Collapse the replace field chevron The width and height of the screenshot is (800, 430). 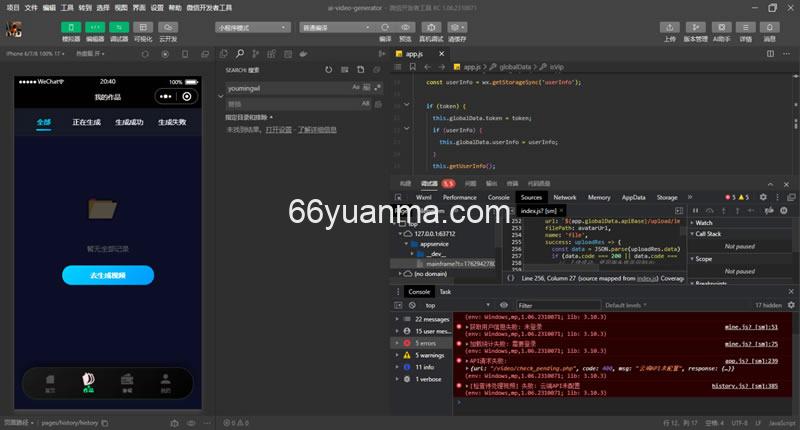tap(220, 96)
